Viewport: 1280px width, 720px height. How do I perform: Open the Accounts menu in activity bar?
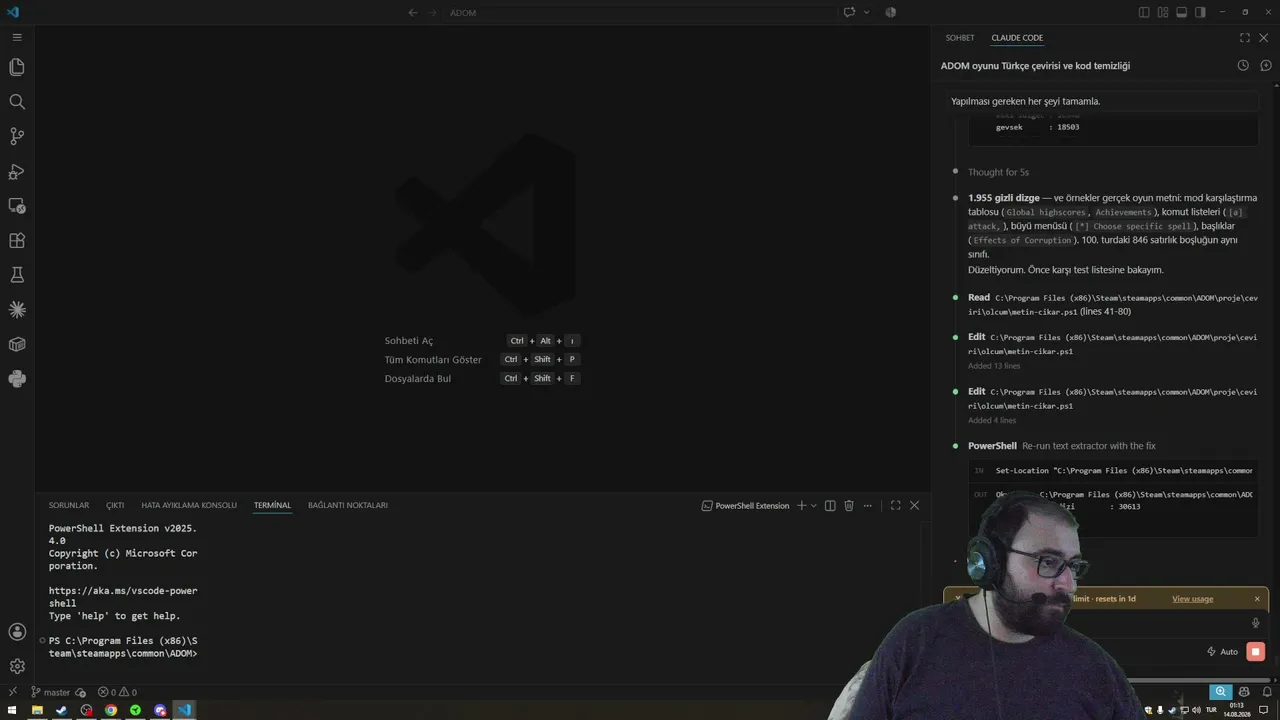click(x=17, y=632)
